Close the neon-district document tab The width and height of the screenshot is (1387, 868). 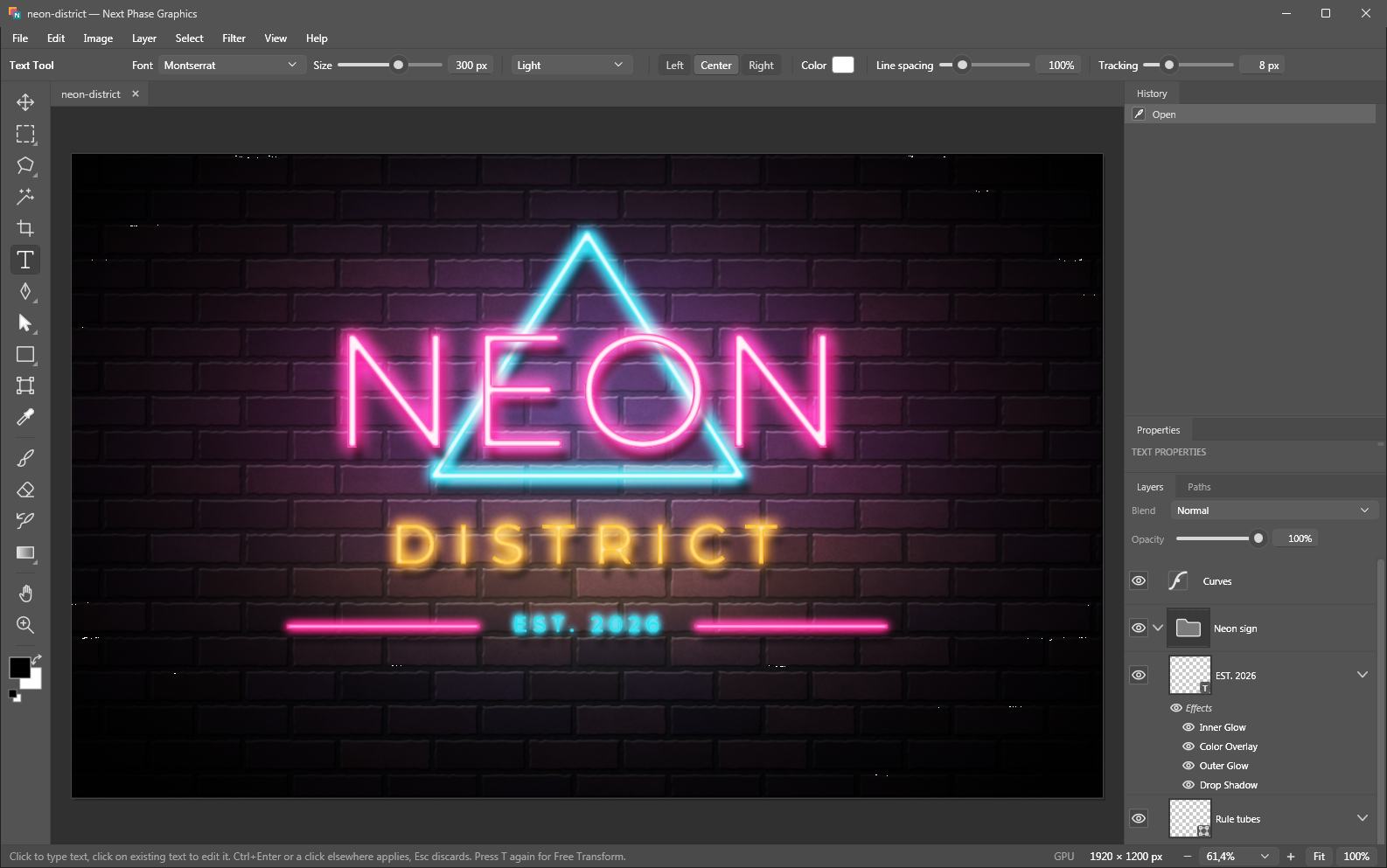tap(136, 94)
